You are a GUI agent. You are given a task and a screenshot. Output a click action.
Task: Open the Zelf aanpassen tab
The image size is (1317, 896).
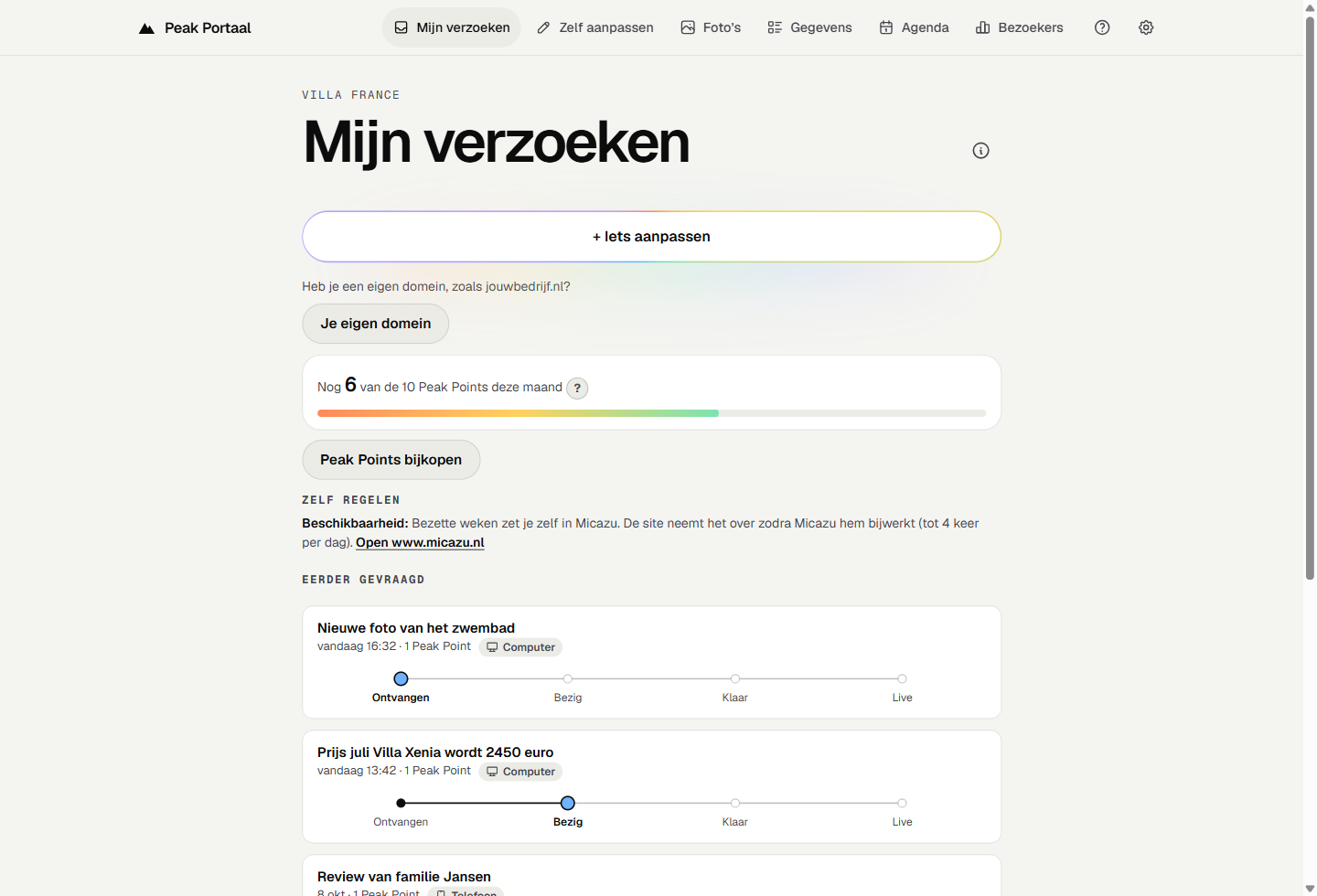pyautogui.click(x=595, y=27)
